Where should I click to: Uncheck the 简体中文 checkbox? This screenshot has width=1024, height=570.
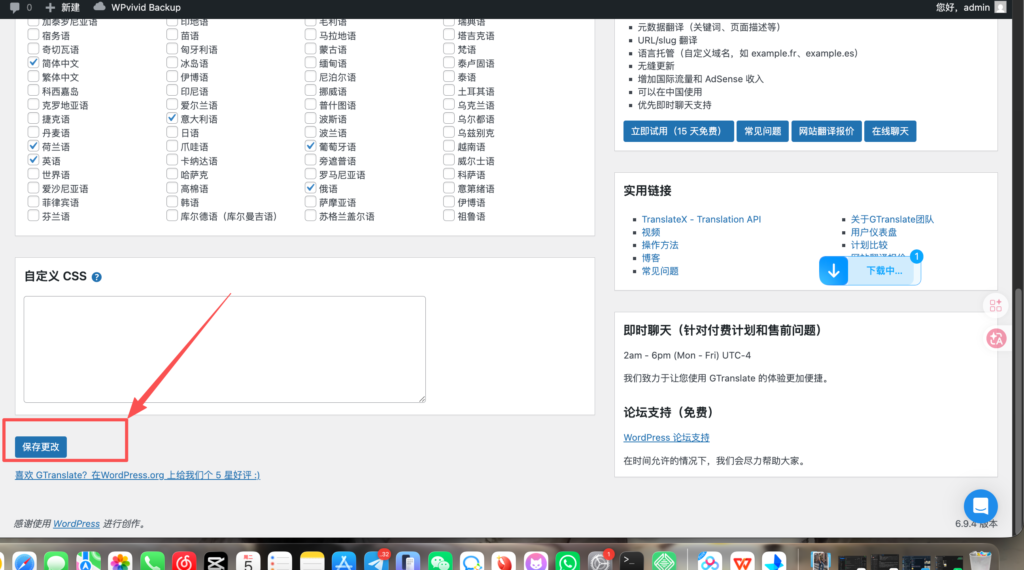pyautogui.click(x=33, y=63)
